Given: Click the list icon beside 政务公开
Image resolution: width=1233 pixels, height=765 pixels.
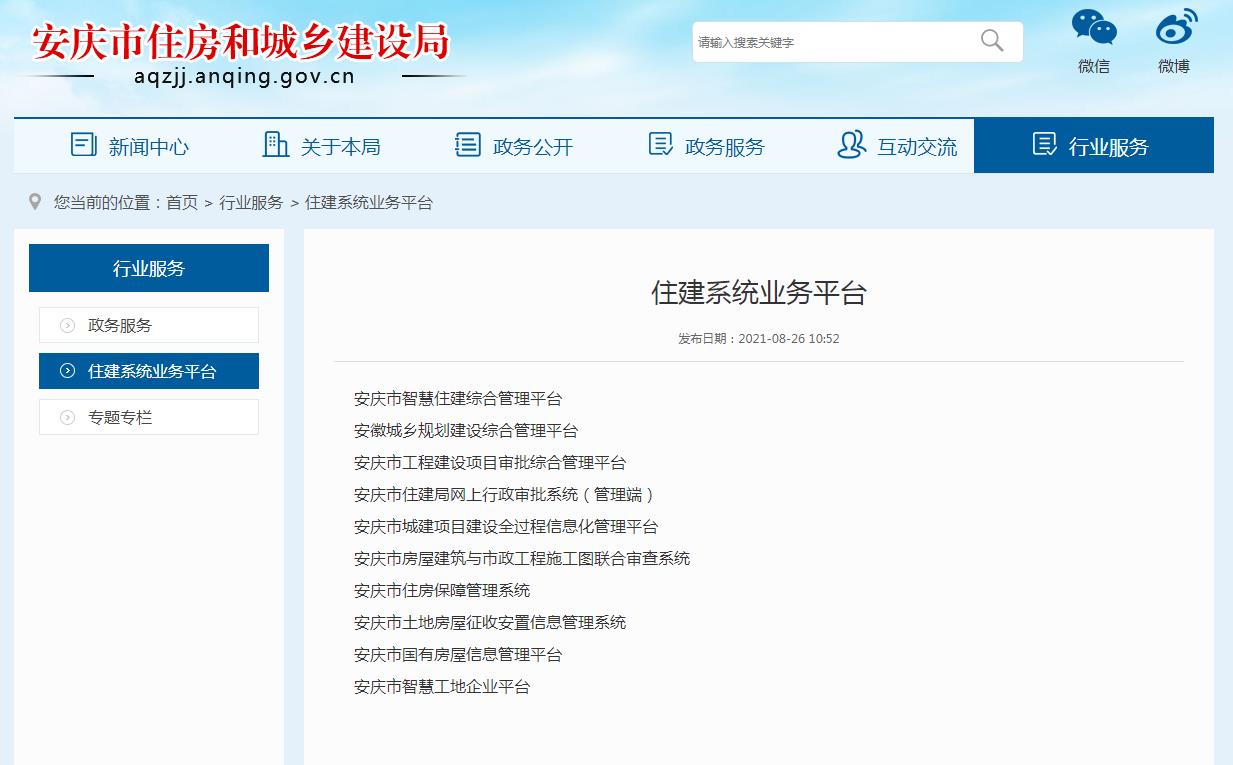Looking at the screenshot, I should tap(466, 145).
